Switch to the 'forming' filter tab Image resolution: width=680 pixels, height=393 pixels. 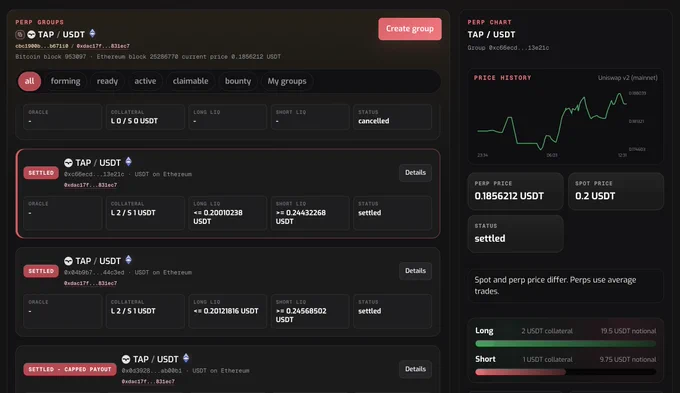[x=65, y=81]
